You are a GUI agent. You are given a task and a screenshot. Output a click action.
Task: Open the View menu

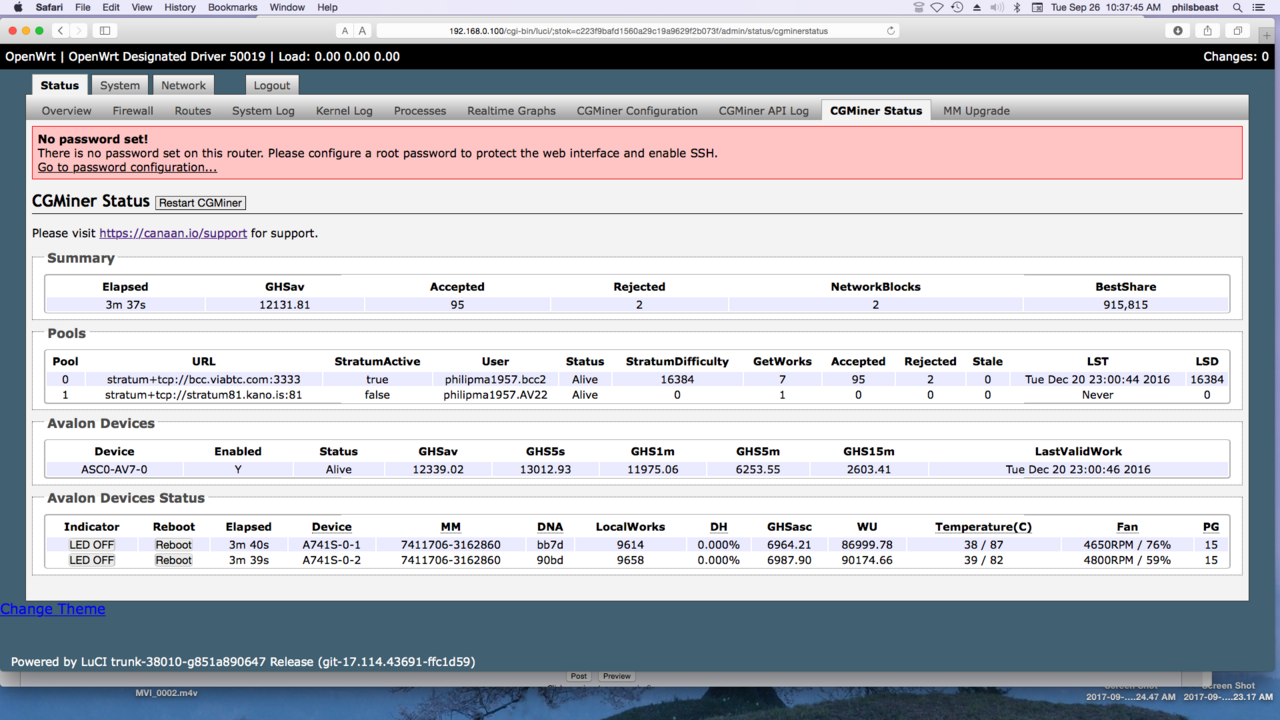142,7
